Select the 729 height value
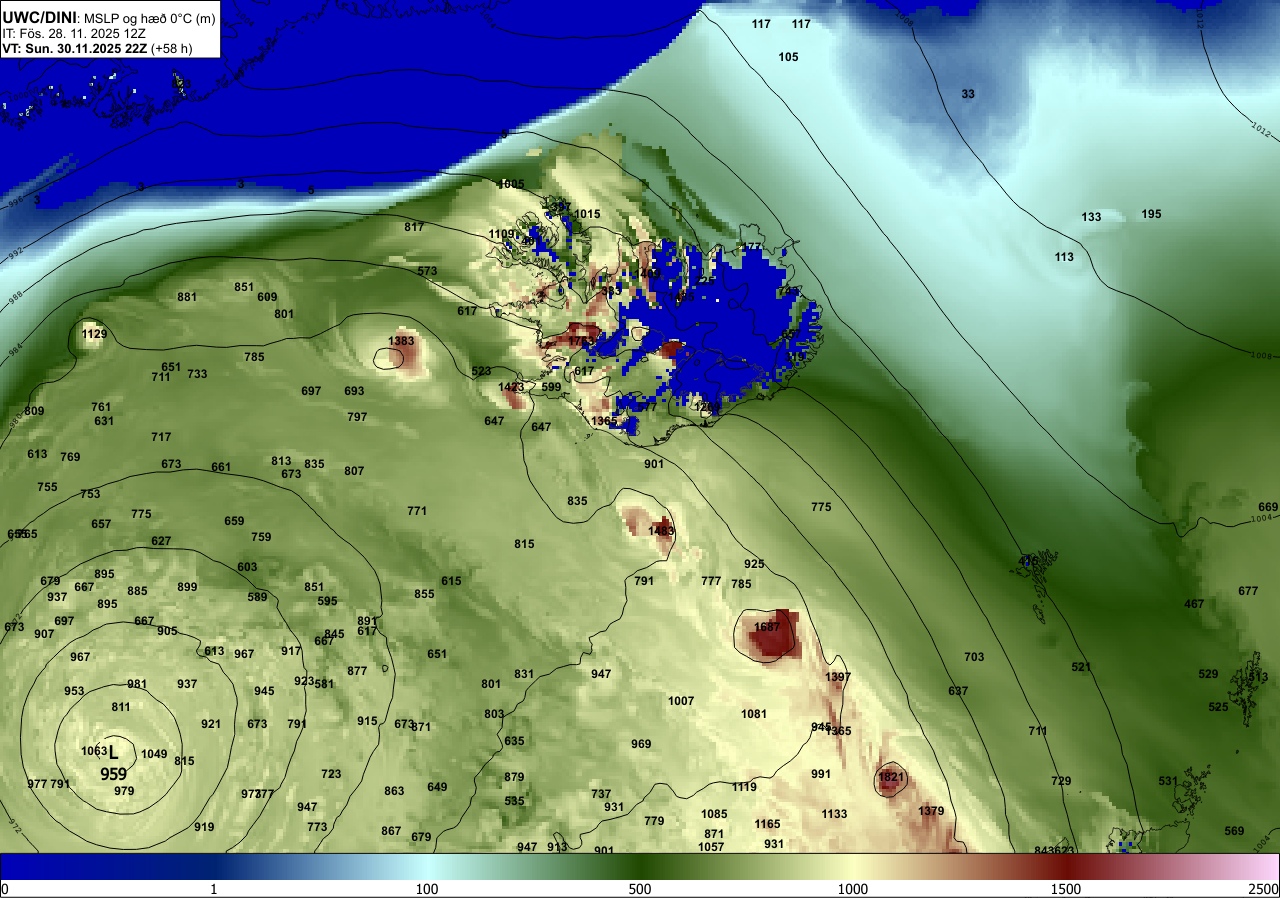This screenshot has width=1280, height=898. 1061,781
